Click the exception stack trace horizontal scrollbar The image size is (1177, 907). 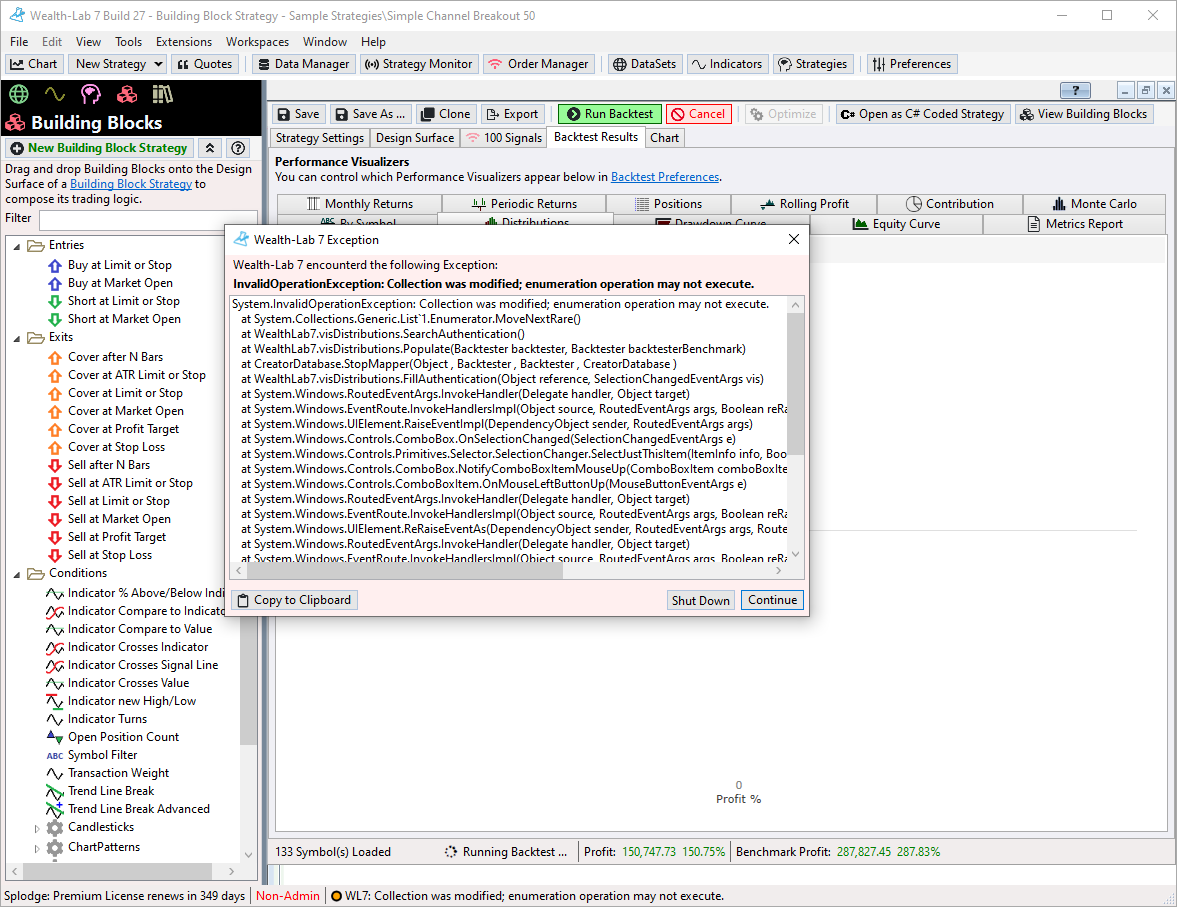[x=405, y=571]
